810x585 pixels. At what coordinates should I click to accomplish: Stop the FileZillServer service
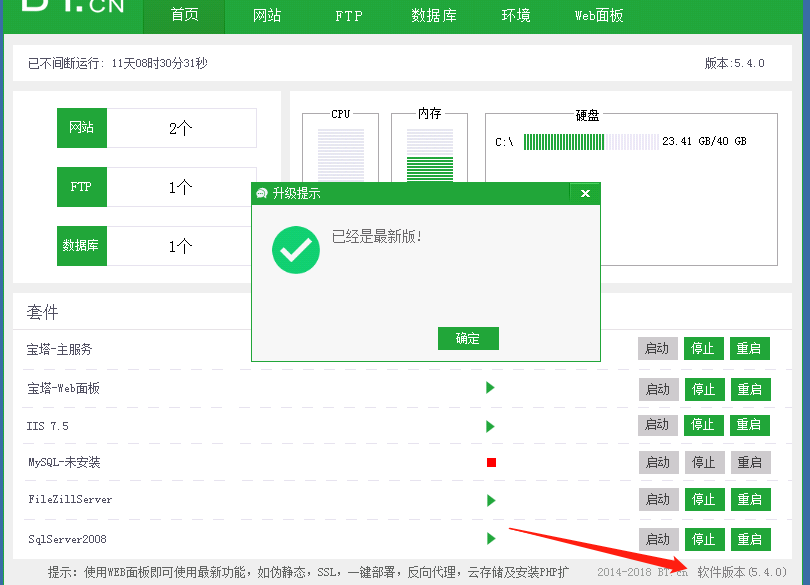point(704,499)
